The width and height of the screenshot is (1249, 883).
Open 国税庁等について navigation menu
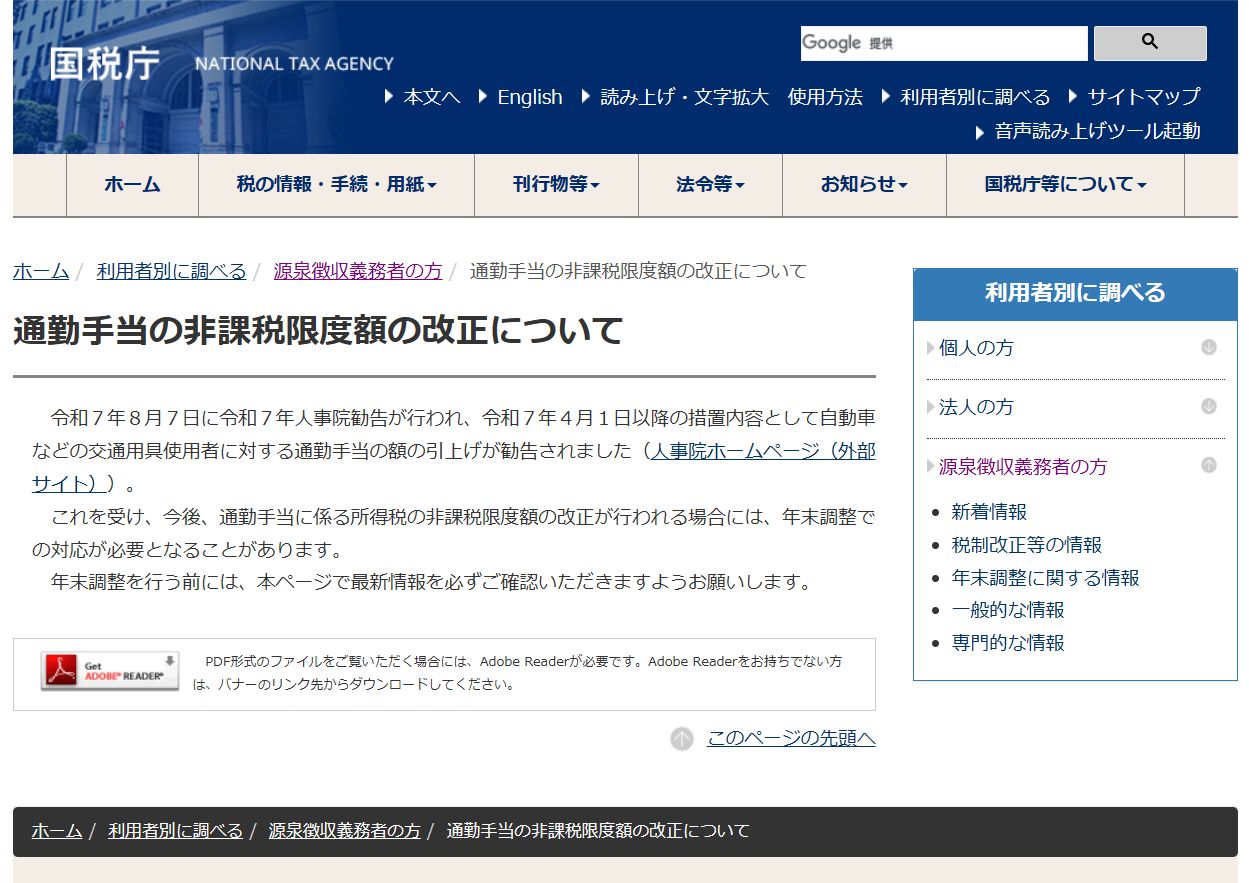coord(1065,185)
